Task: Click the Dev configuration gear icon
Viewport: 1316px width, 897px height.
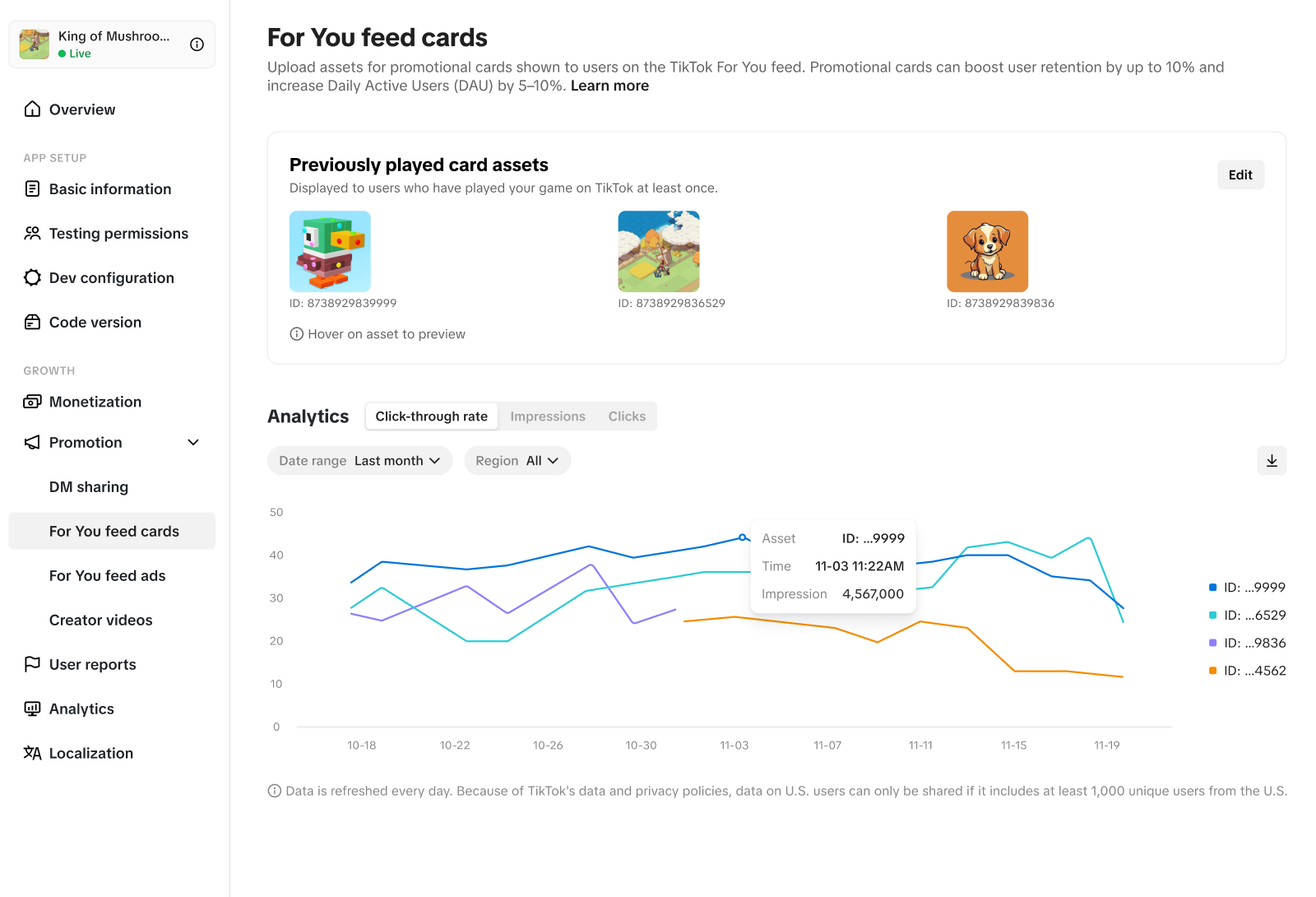Action: click(x=33, y=278)
